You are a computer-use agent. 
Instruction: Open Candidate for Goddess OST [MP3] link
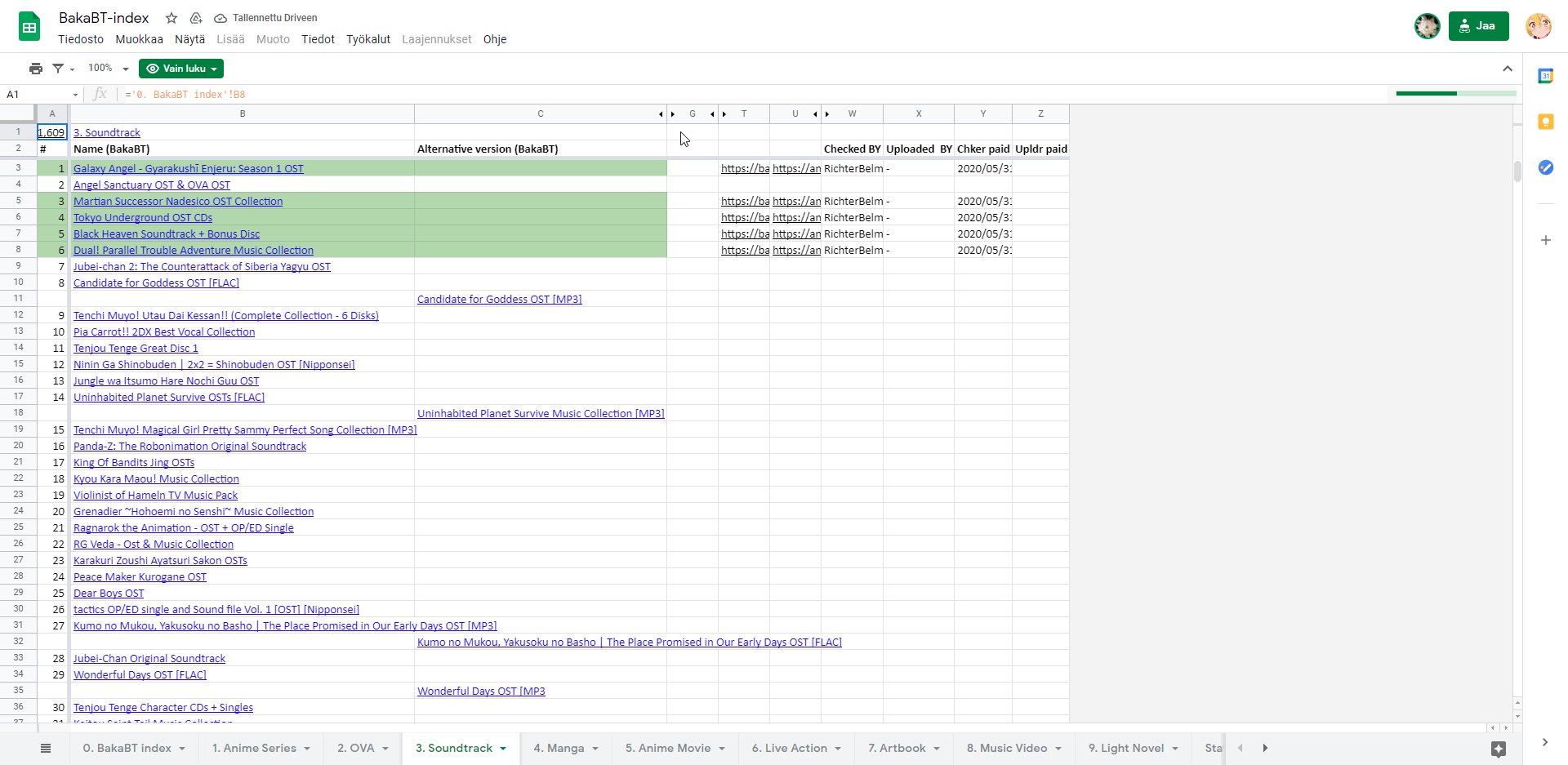(x=500, y=300)
